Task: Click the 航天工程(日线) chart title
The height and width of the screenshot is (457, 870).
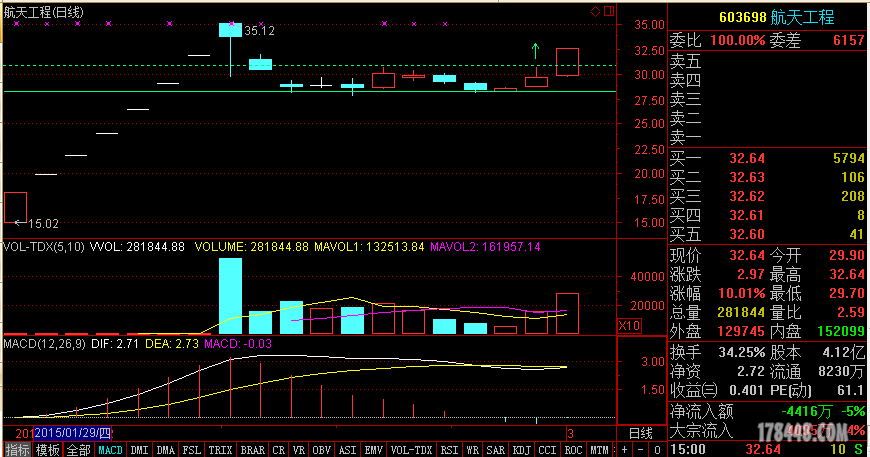Action: 44,12
